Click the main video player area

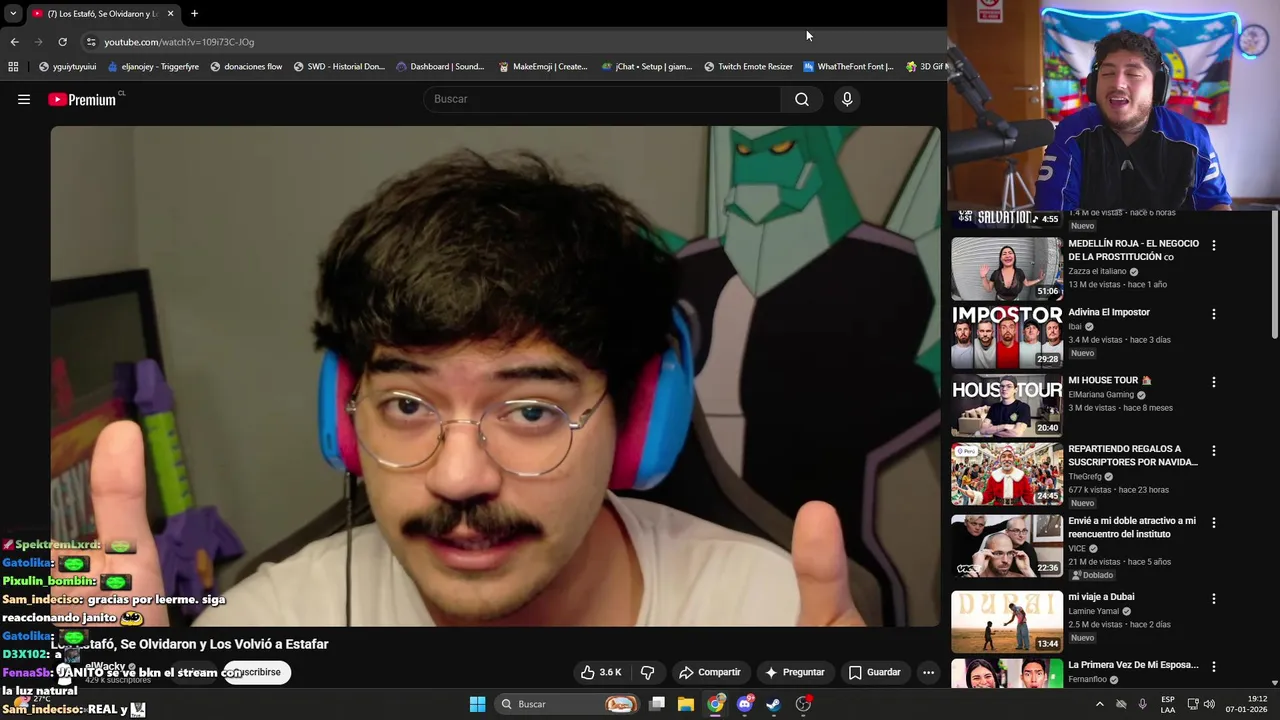click(495, 376)
